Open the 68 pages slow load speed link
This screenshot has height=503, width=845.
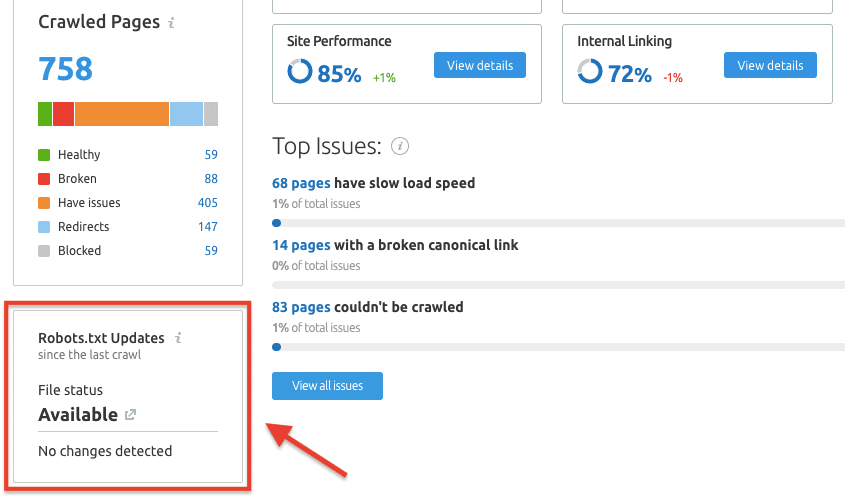click(x=301, y=183)
